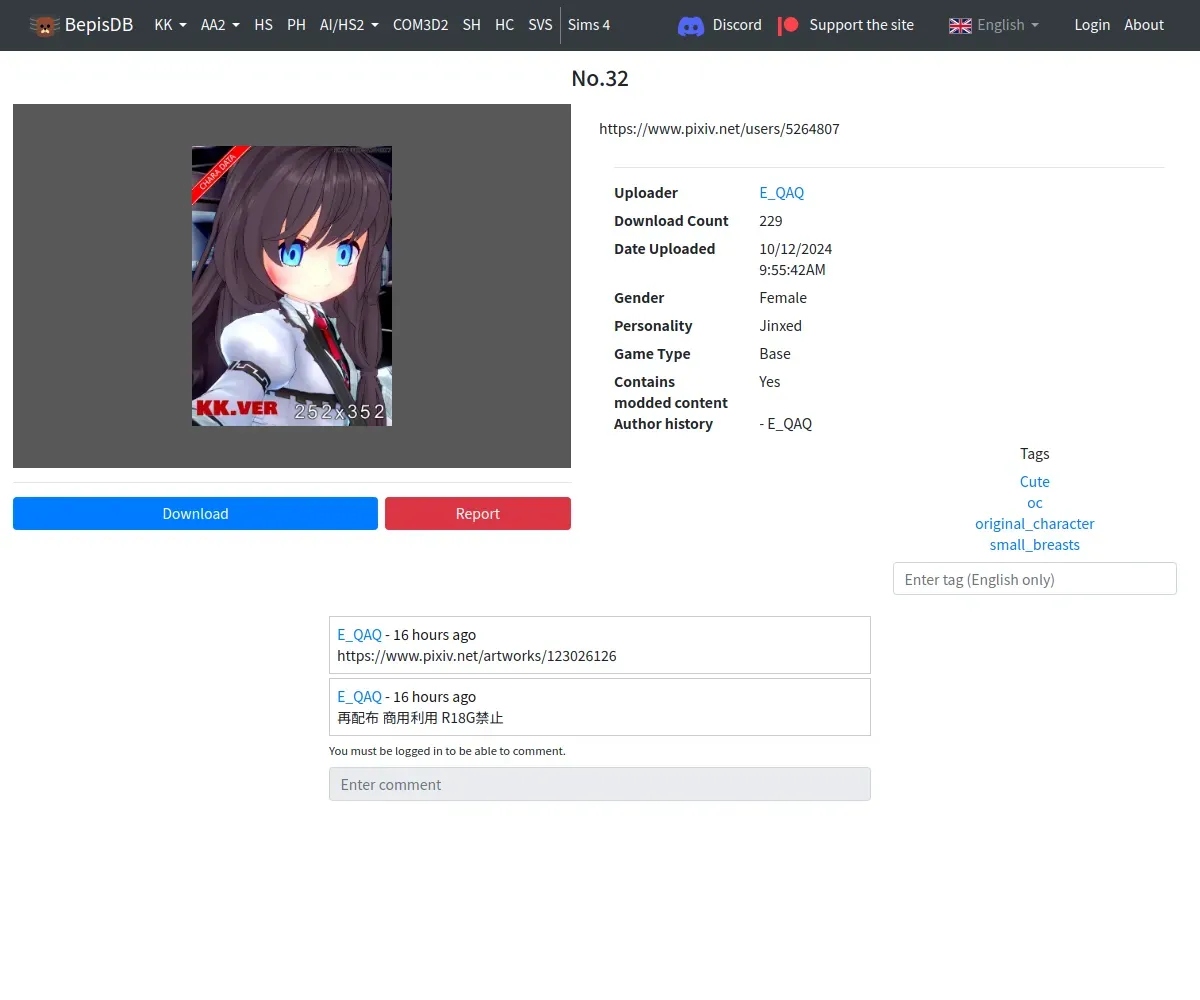This screenshot has width=1200, height=1000.
Task: Open the COM3D2 nav item
Action: click(x=420, y=25)
